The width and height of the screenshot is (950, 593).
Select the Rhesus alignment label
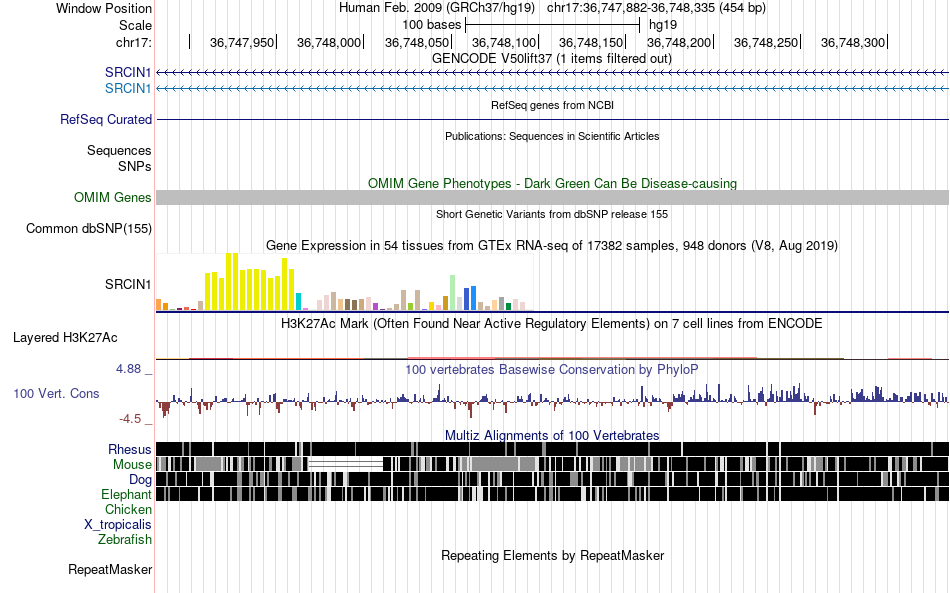pos(130,449)
